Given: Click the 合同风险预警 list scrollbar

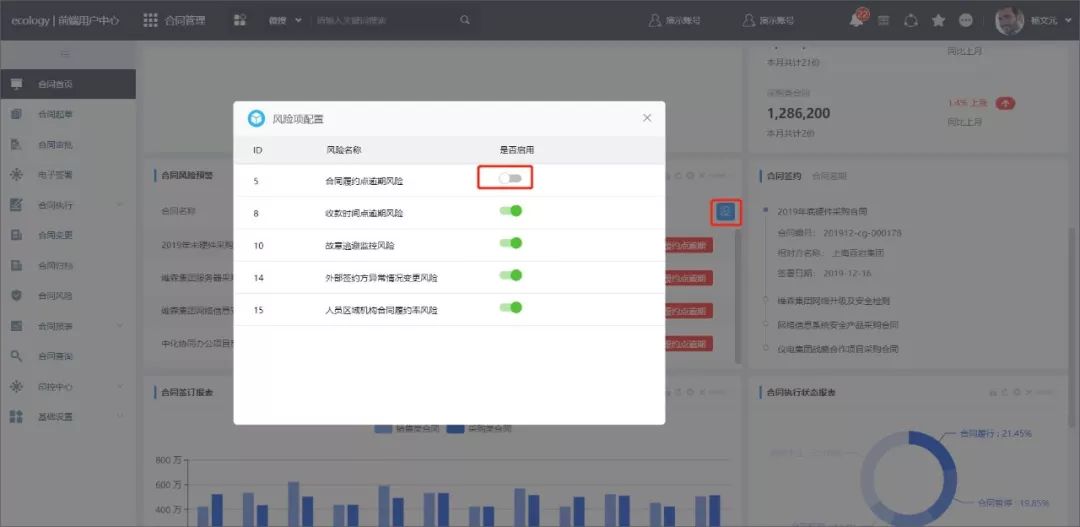Looking at the screenshot, I should tap(738, 296).
